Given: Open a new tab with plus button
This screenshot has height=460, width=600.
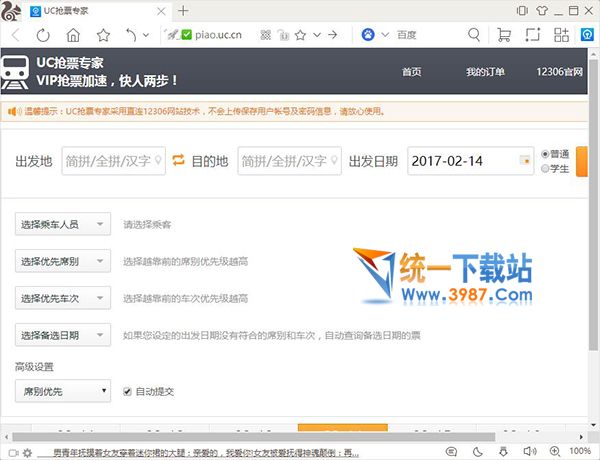Looking at the screenshot, I should click(x=183, y=10).
